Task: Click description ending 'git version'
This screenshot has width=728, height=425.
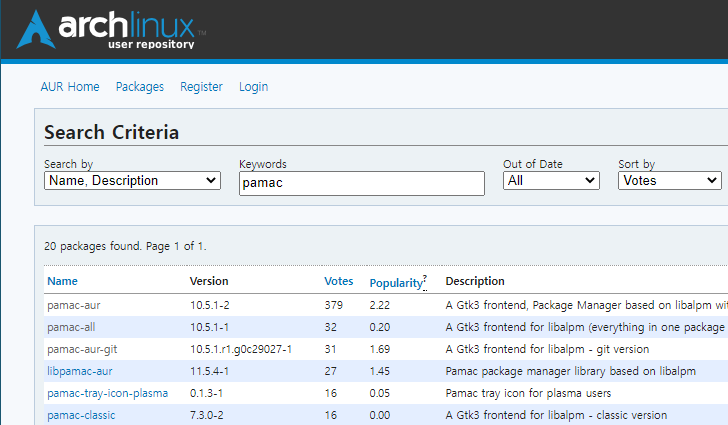Action: click(547, 349)
